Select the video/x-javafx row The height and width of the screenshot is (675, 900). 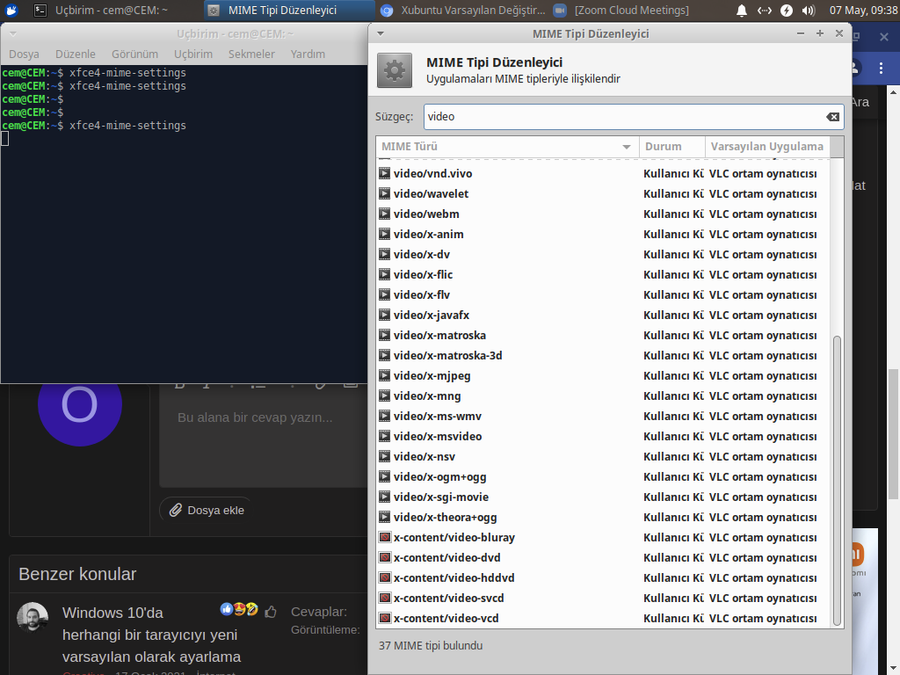604,315
